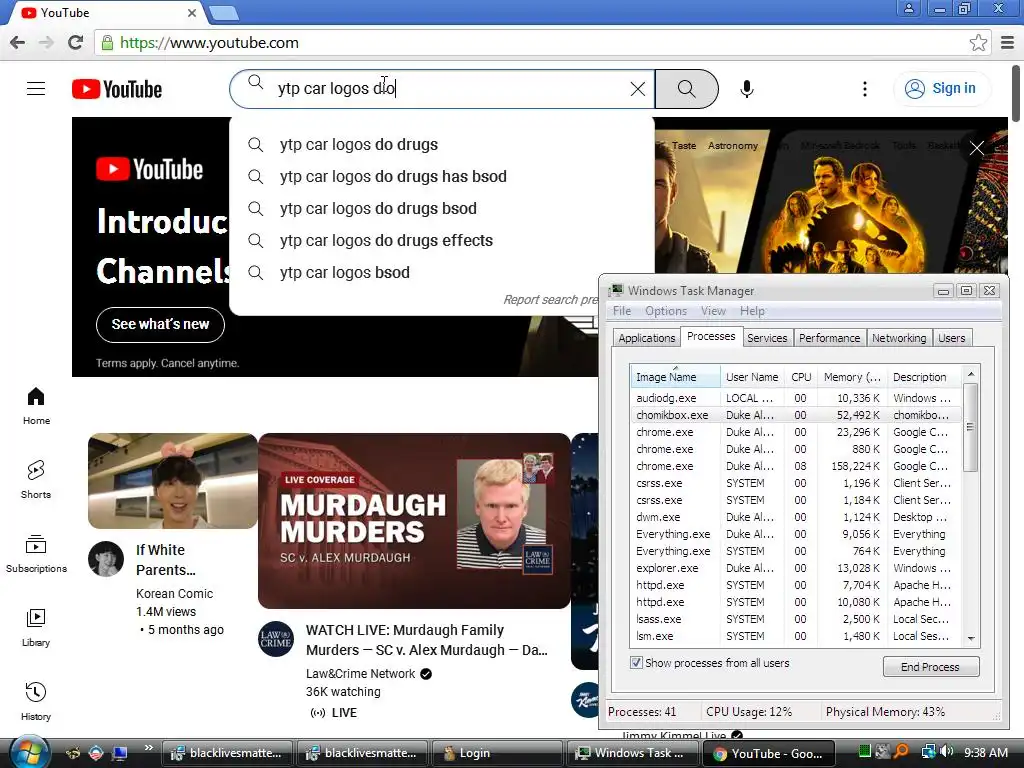Open Subscriptions in the sidebar
The width and height of the screenshot is (1024, 768).
[x=36, y=554]
